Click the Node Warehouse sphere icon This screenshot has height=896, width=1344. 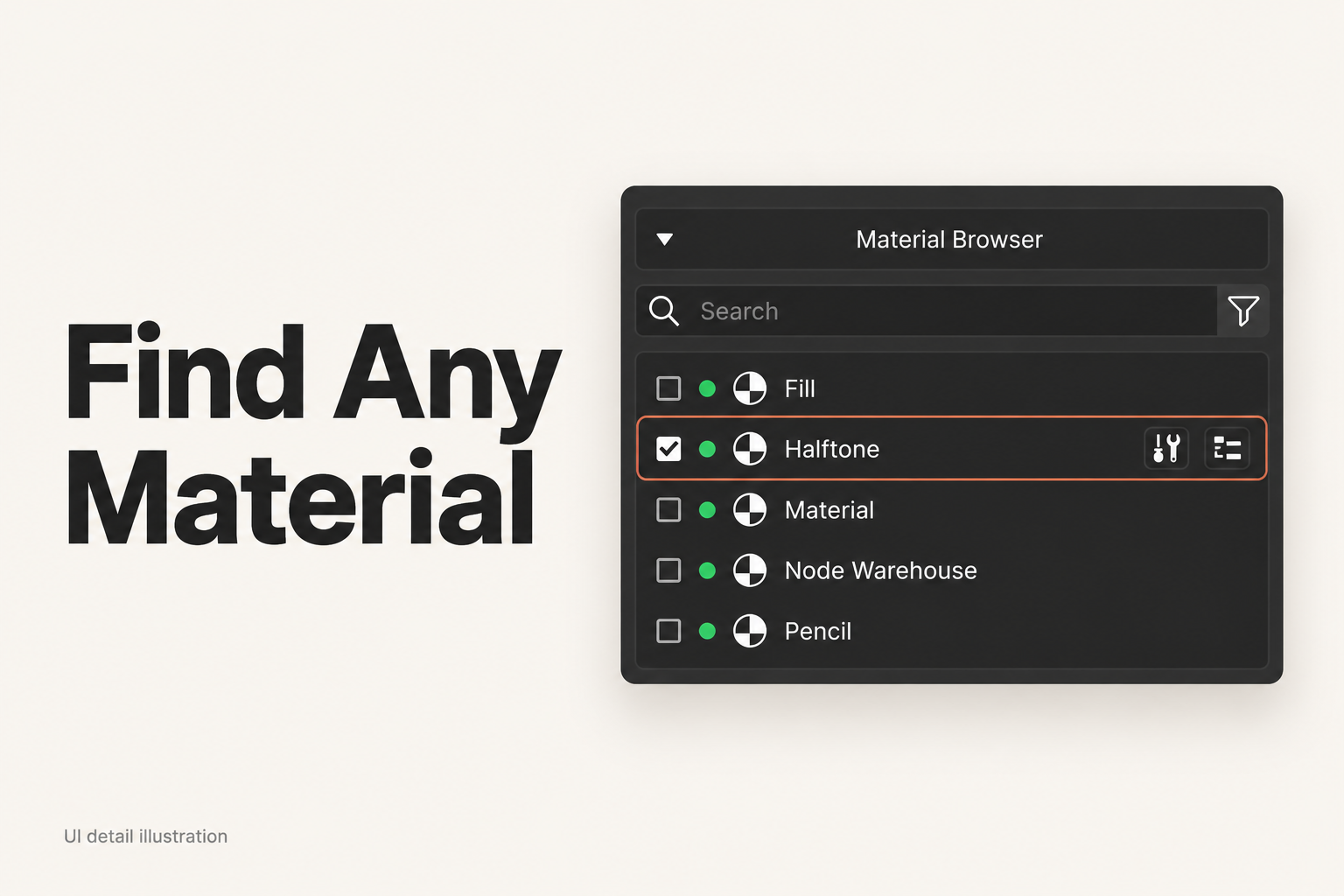pos(750,570)
